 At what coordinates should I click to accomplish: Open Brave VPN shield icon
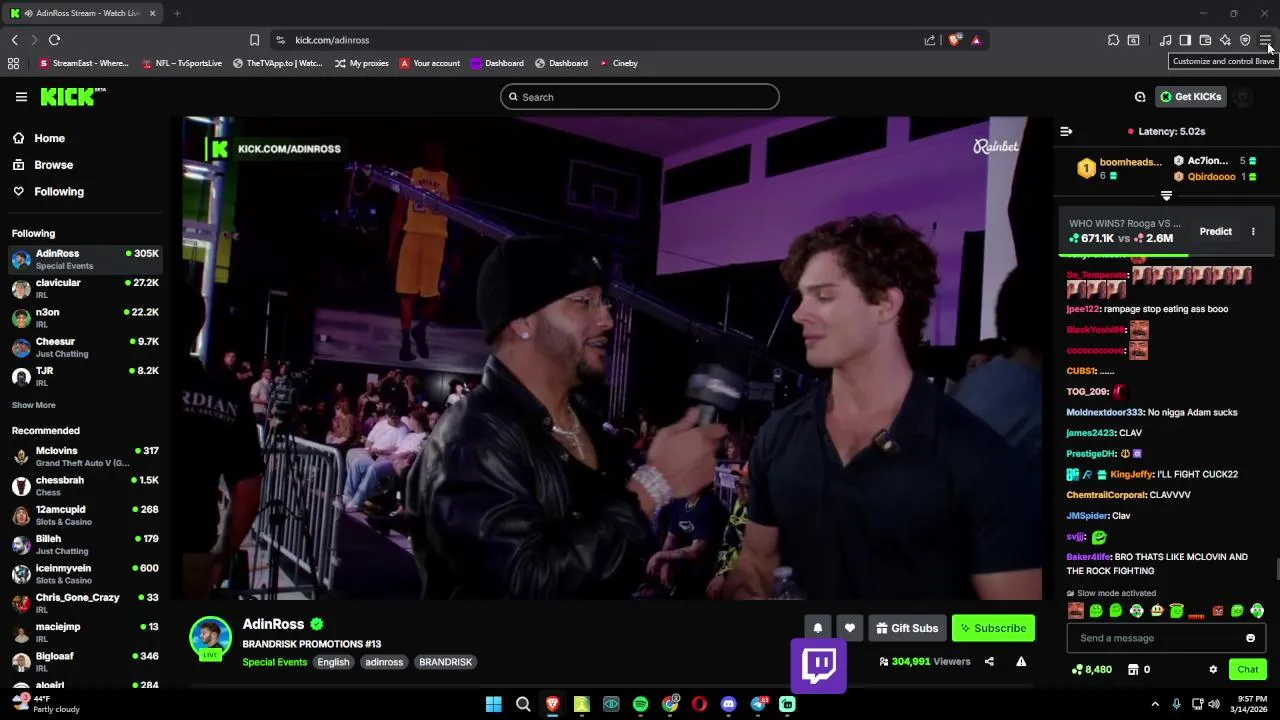[x=1245, y=40]
